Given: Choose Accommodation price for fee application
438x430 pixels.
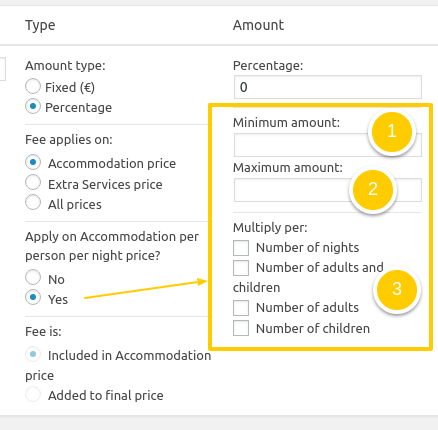Looking at the screenshot, I should [33, 162].
